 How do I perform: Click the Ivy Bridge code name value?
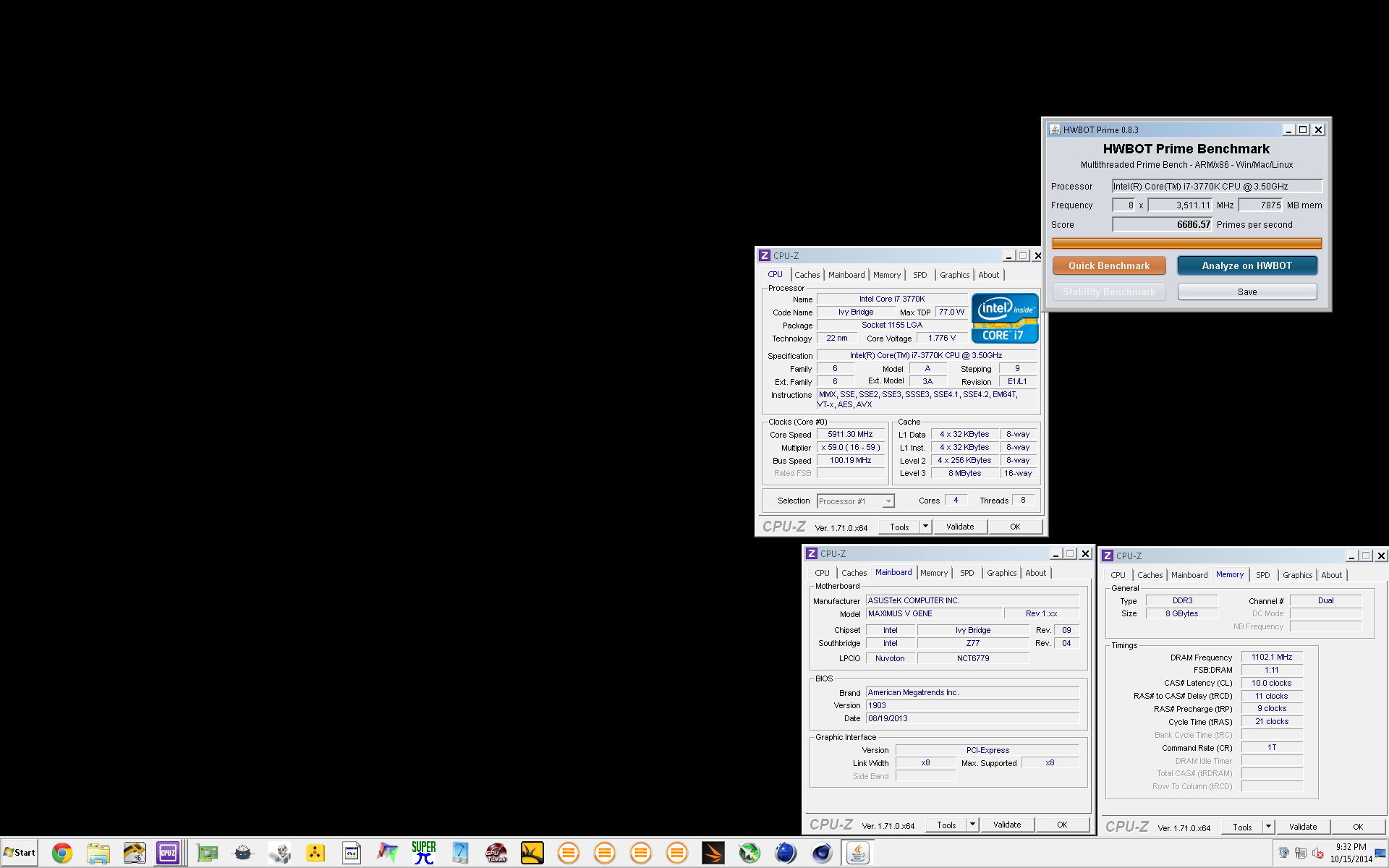856,312
